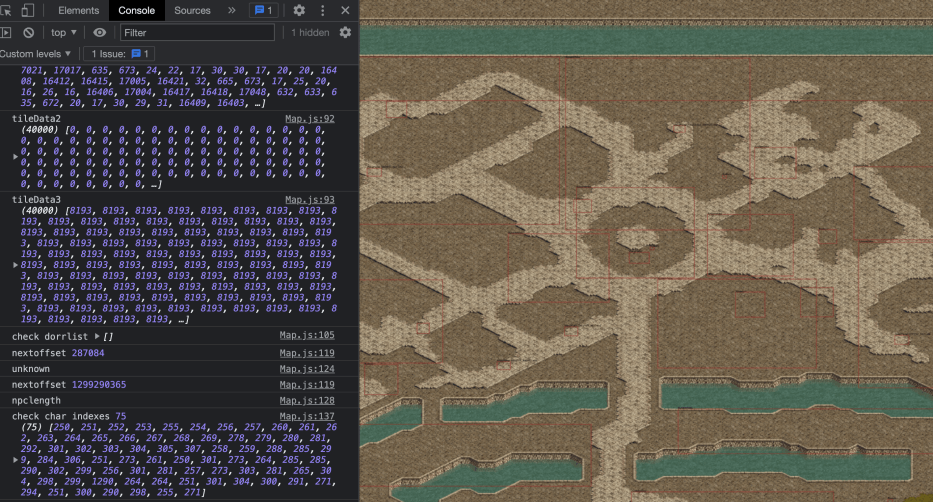
Task: Expand the check char indexes array
Action: tap(15, 460)
